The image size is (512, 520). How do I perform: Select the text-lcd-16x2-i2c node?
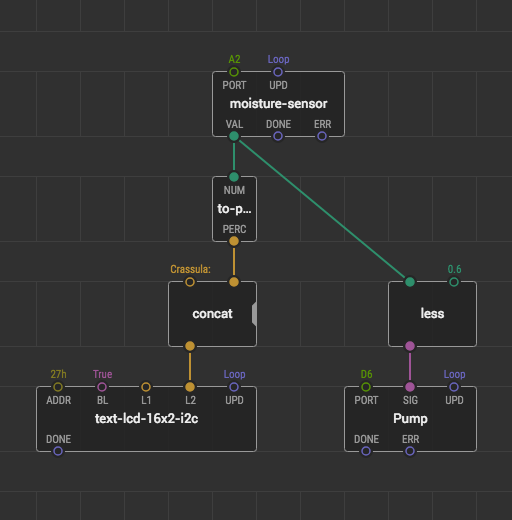coord(146,419)
